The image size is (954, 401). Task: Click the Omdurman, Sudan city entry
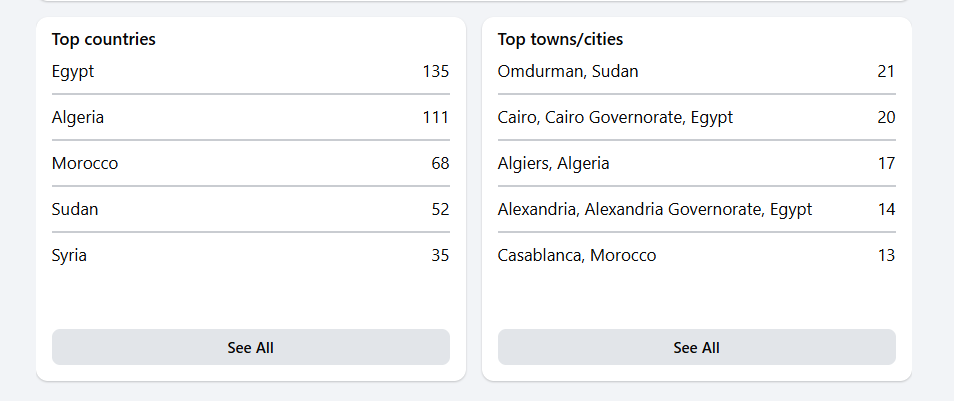click(x=568, y=71)
